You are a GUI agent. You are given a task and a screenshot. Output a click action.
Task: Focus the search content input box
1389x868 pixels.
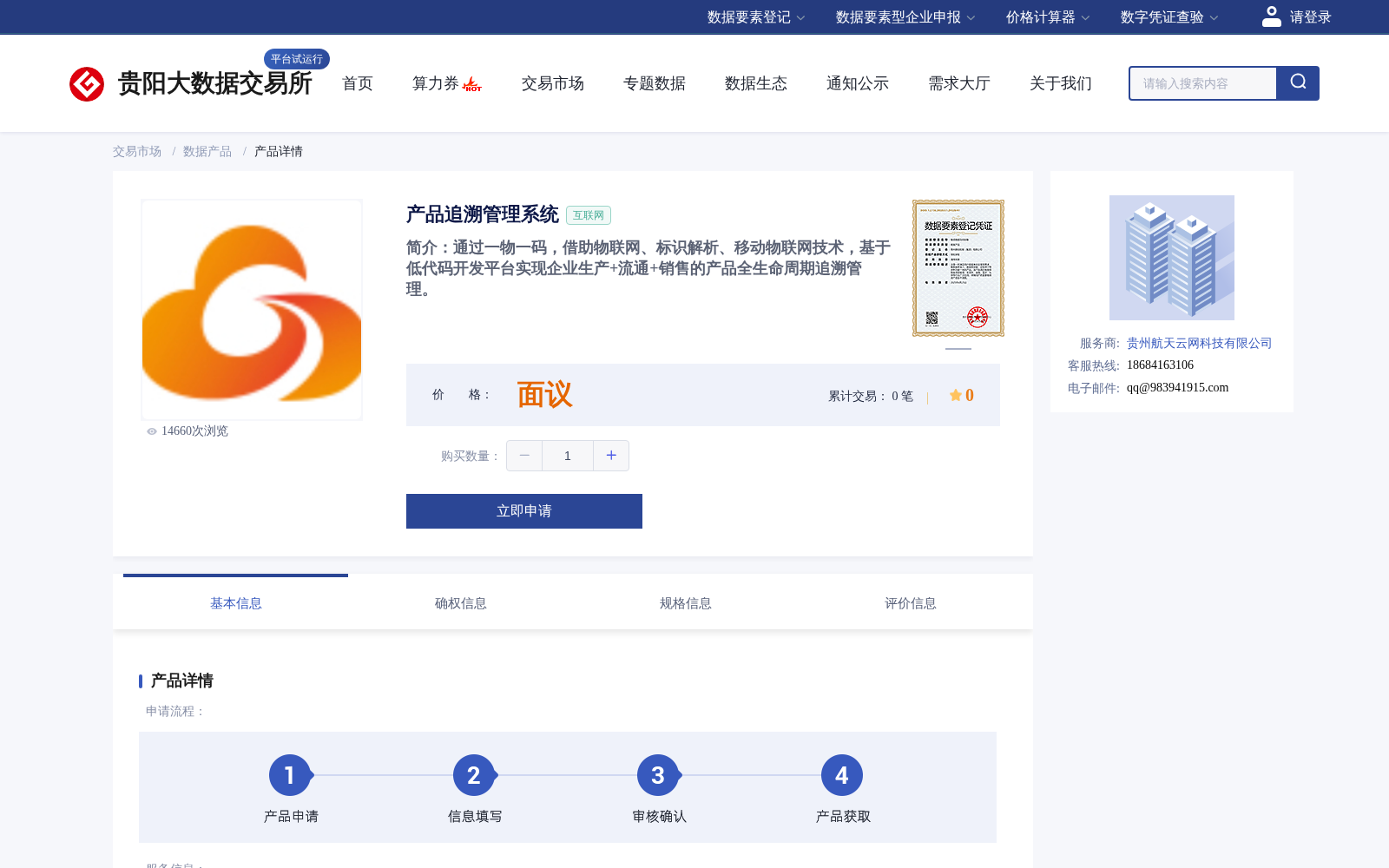[x=1203, y=83]
